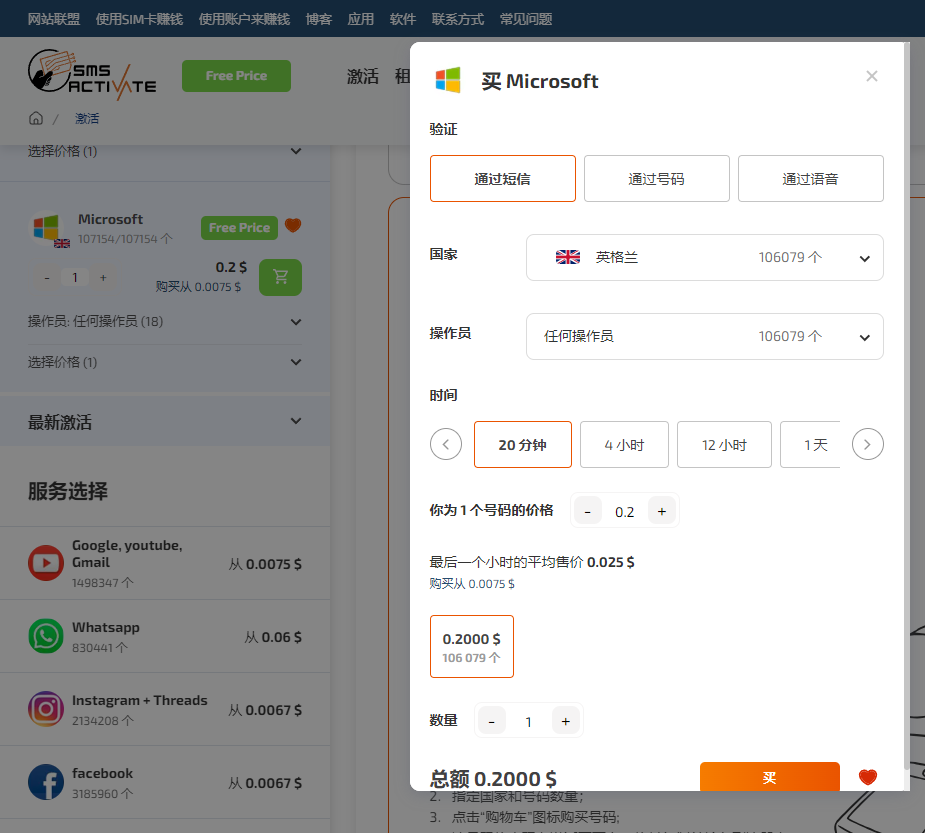Open 软件 in the top menu
Viewport: 925px width, 833px height.
[x=402, y=19]
